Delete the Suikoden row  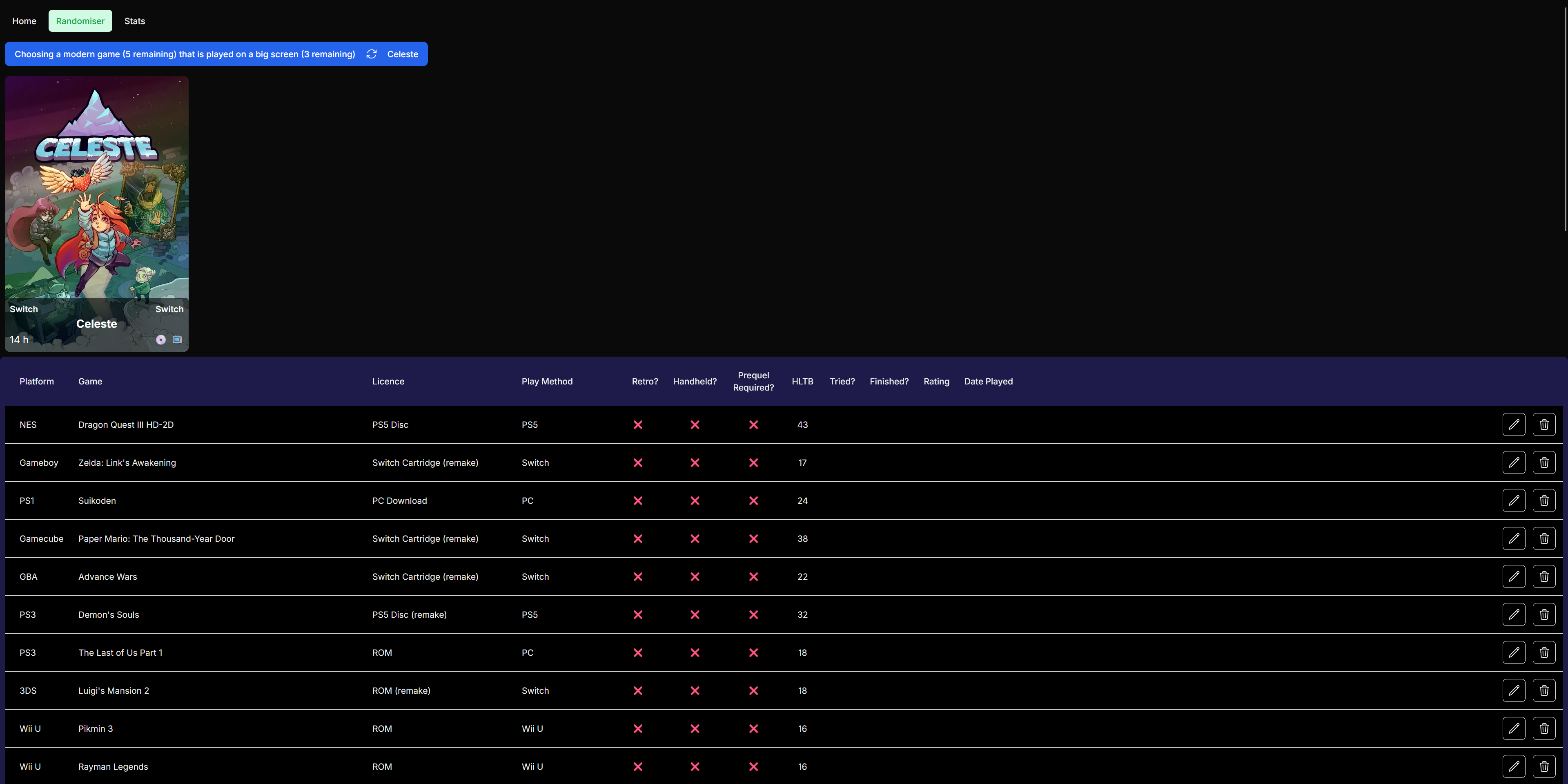tap(1544, 501)
